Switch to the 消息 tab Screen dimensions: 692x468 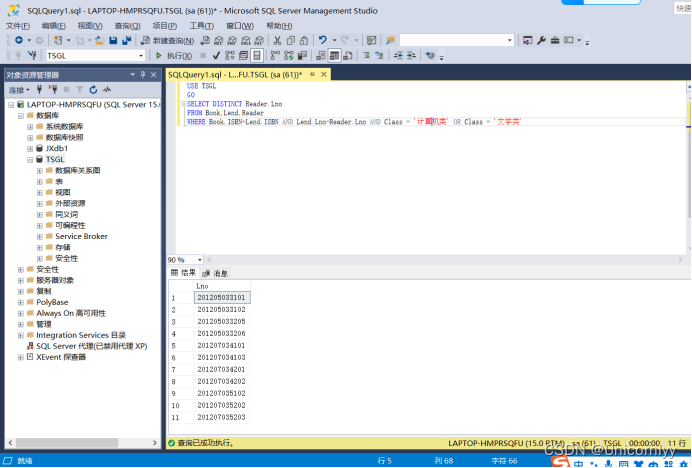coord(214,273)
